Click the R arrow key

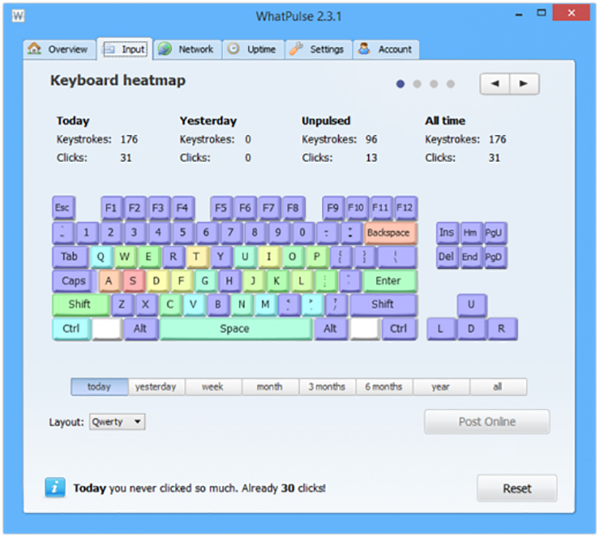(502, 329)
